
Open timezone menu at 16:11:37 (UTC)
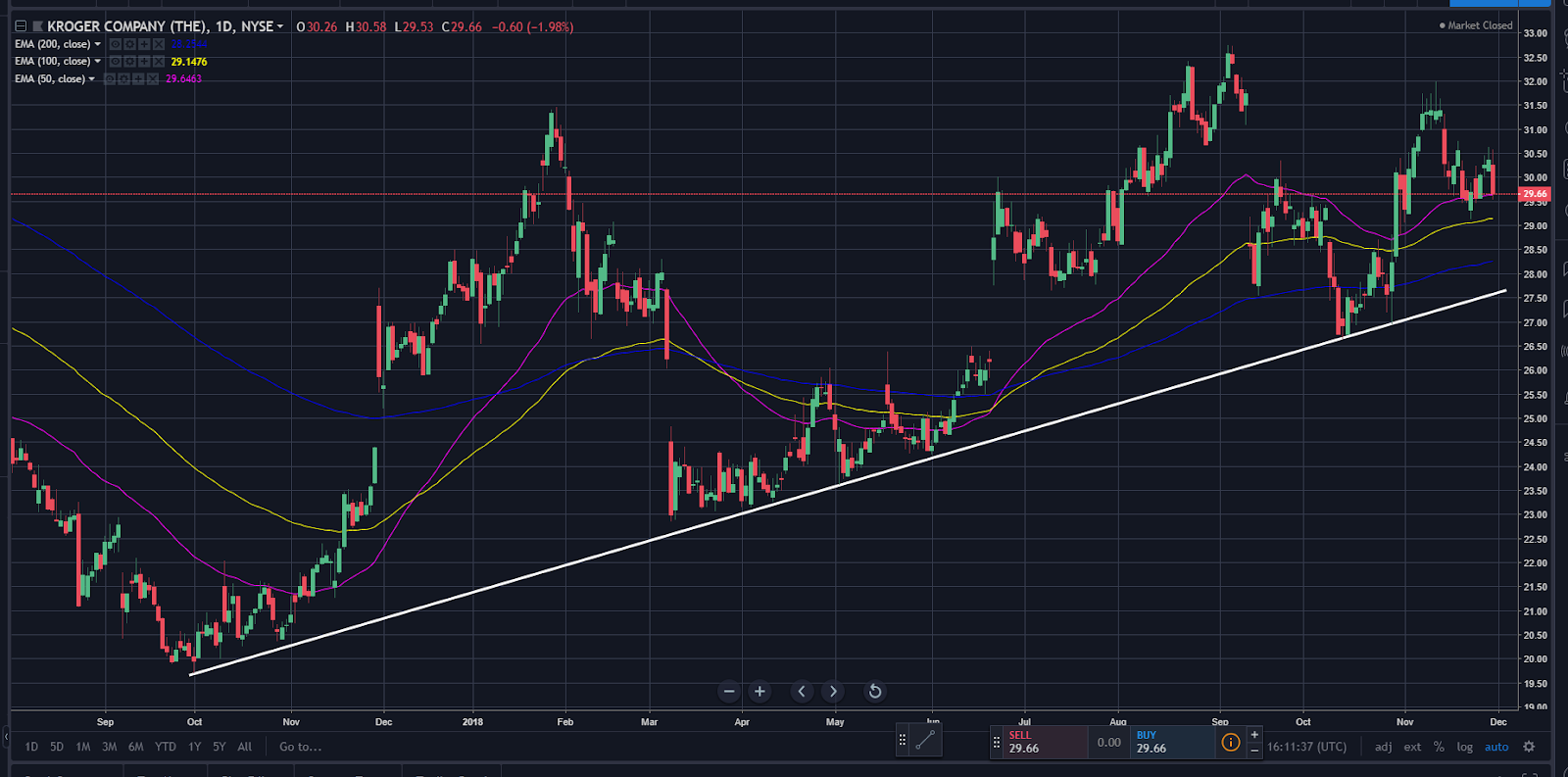(1306, 747)
